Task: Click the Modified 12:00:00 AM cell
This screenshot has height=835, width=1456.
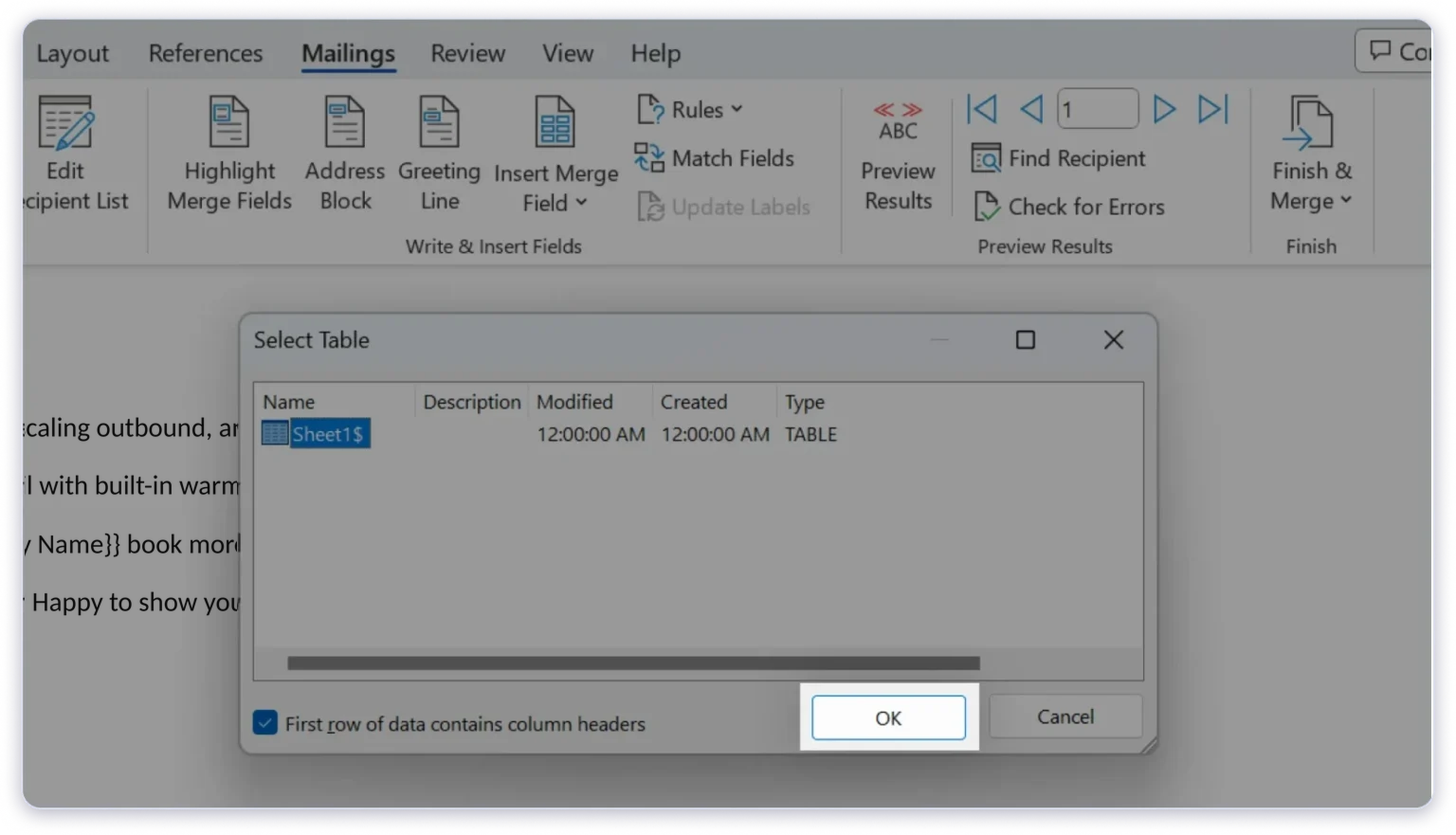Action: pos(591,434)
